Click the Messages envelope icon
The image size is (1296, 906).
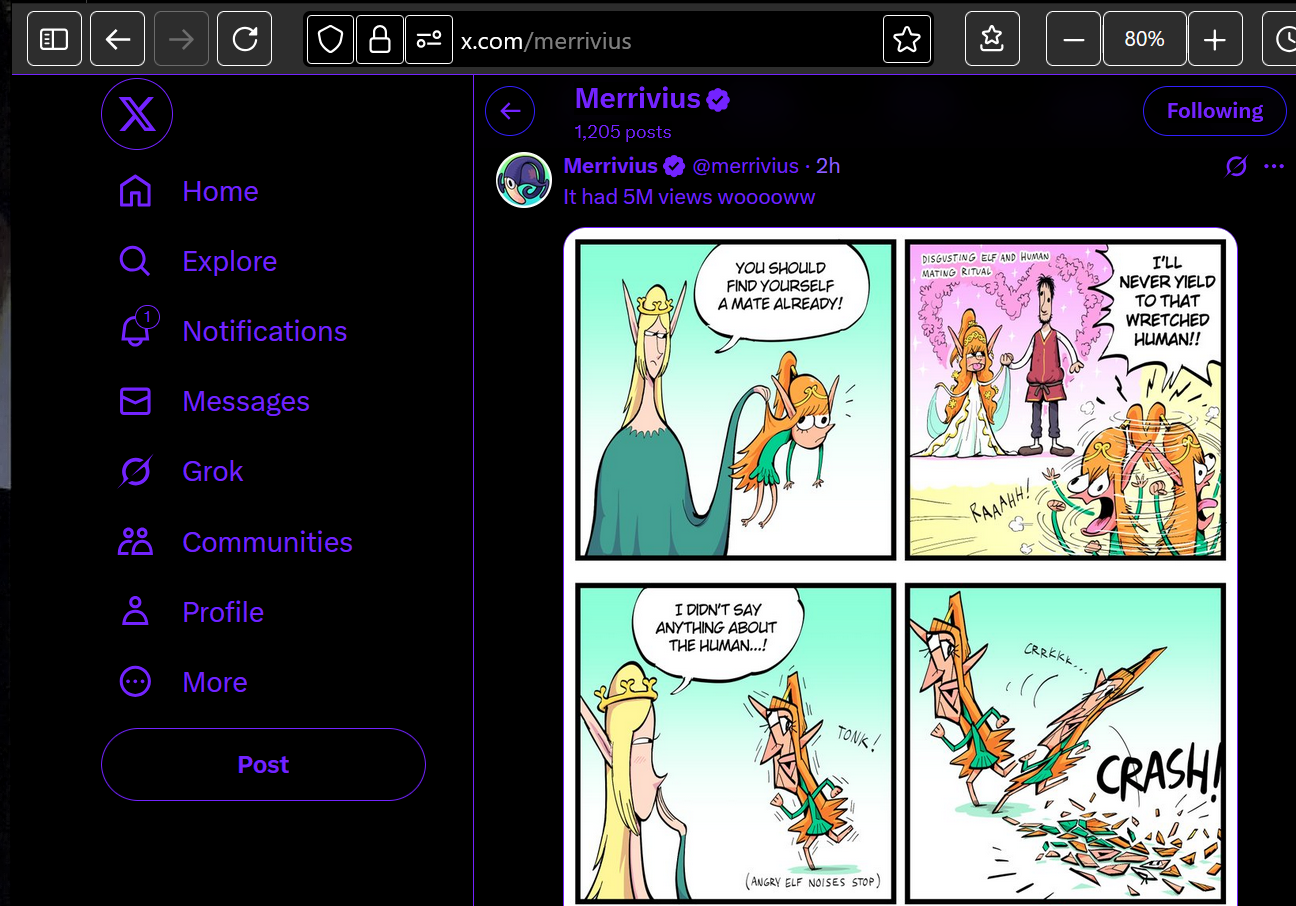135,401
